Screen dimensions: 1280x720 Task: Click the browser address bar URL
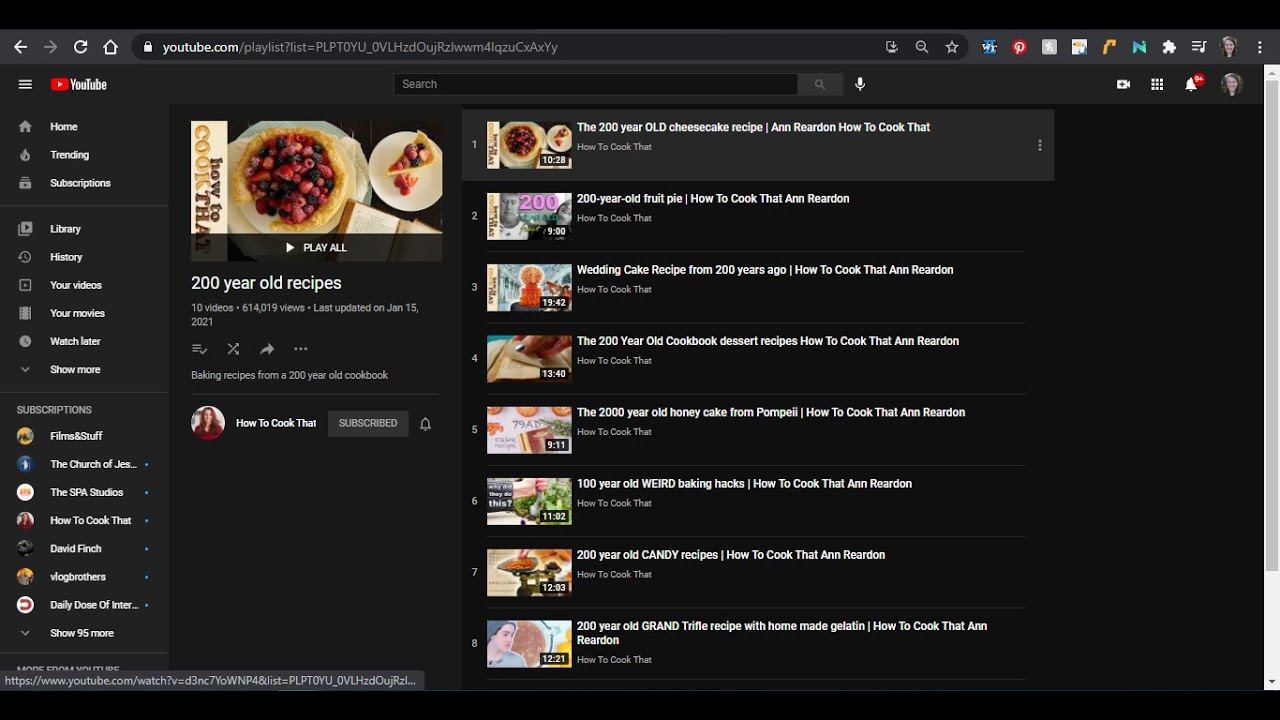pos(360,47)
